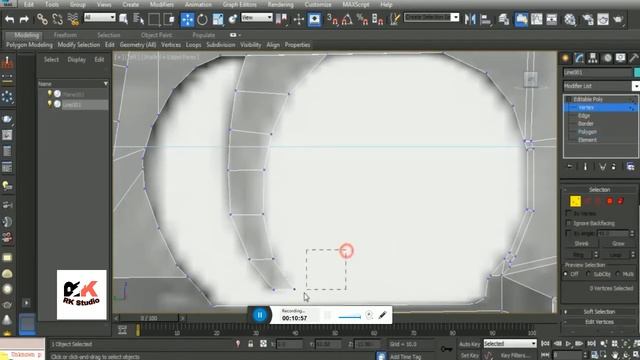Click the Redo arrow icon
The image size is (640, 360).
tap(24, 19)
